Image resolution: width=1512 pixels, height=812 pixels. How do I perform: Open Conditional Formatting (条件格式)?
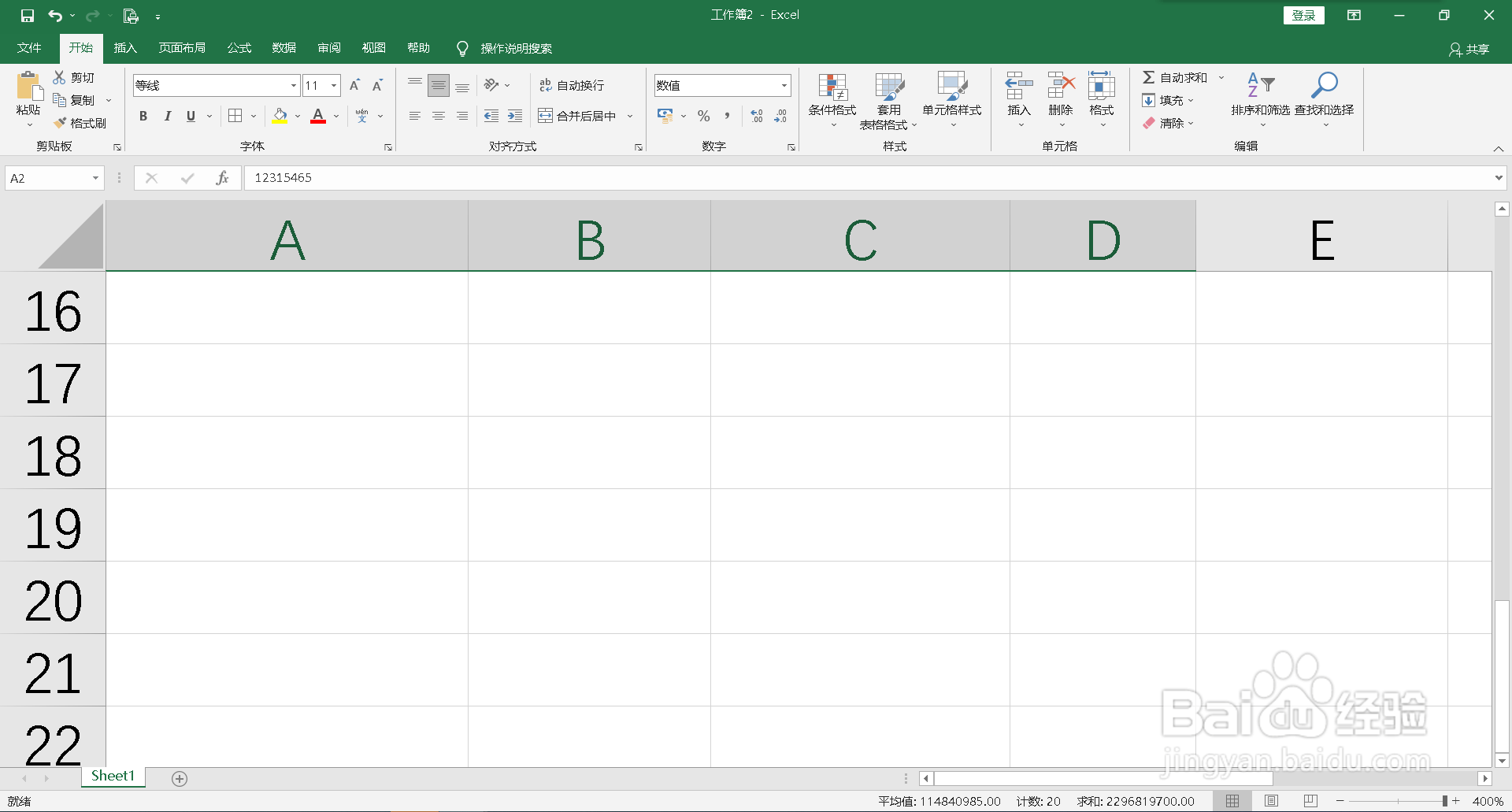[832, 100]
